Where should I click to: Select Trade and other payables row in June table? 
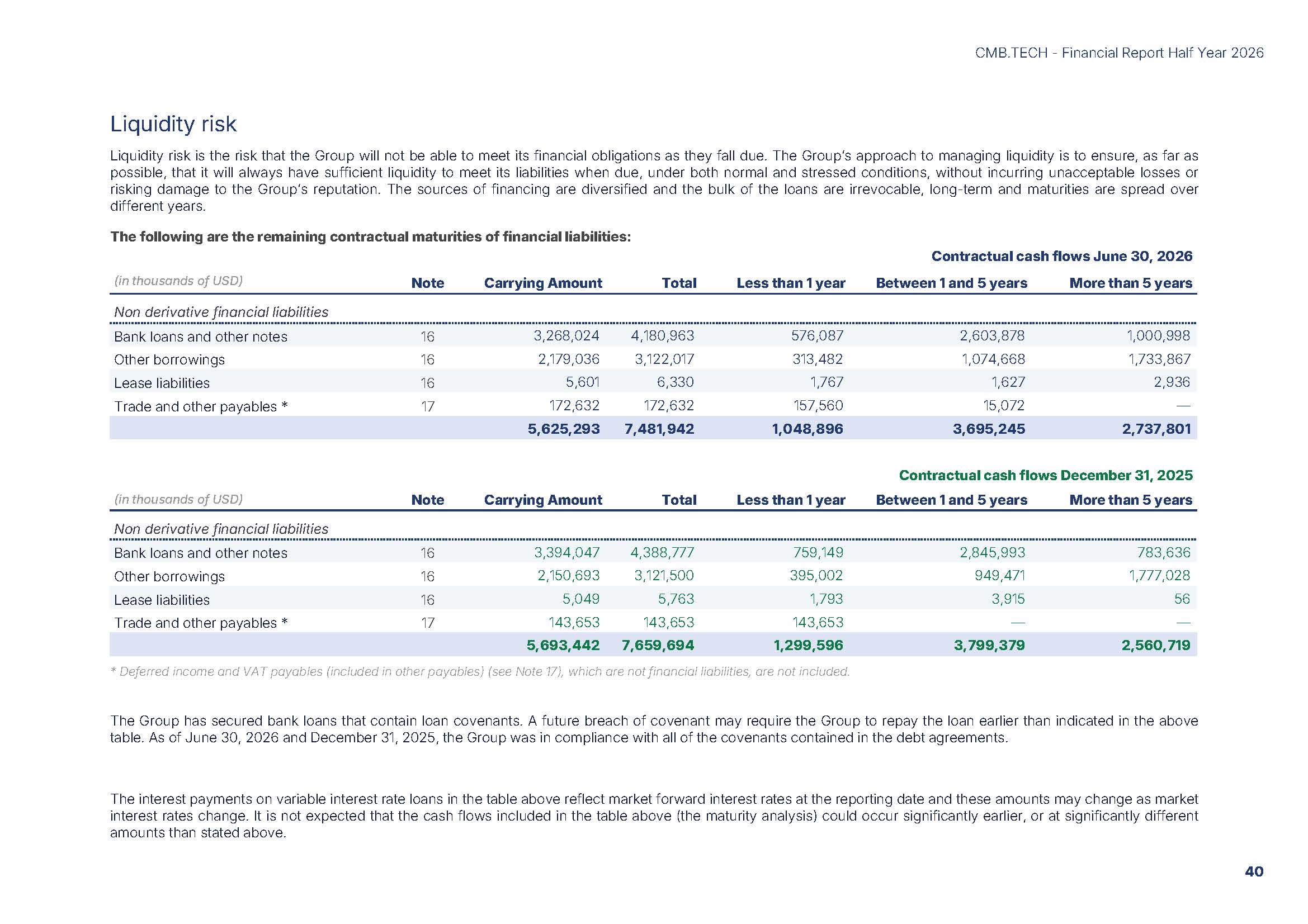pos(653,405)
